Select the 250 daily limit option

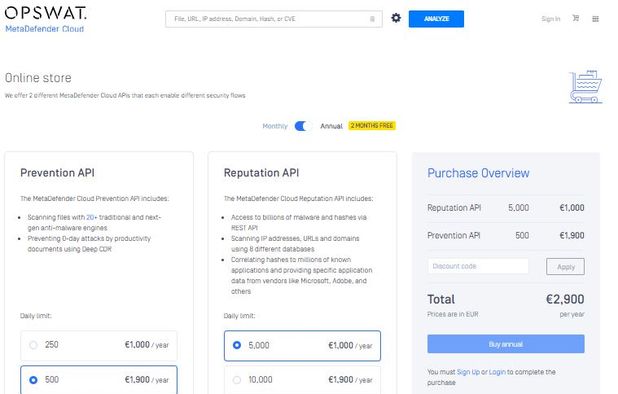coord(99,345)
